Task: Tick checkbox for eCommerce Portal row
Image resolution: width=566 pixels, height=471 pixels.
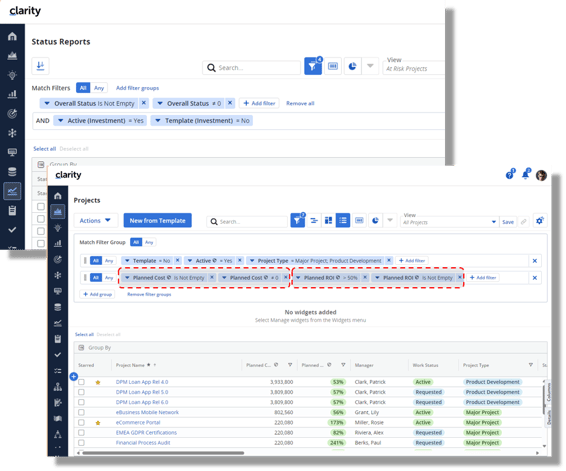Action: (81, 422)
